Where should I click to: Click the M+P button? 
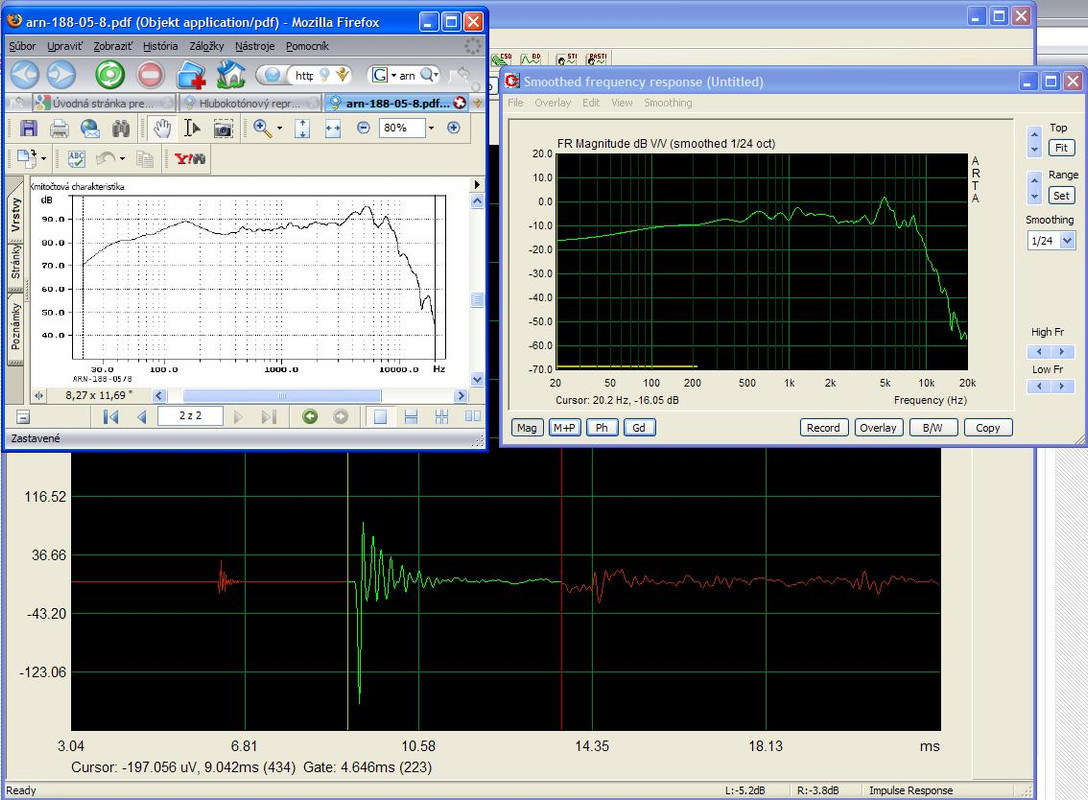click(564, 427)
